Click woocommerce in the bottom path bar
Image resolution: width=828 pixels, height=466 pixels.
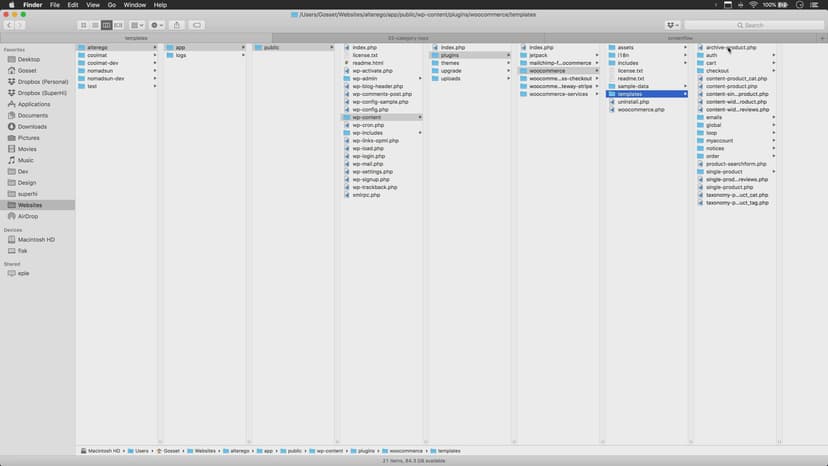(x=405, y=451)
